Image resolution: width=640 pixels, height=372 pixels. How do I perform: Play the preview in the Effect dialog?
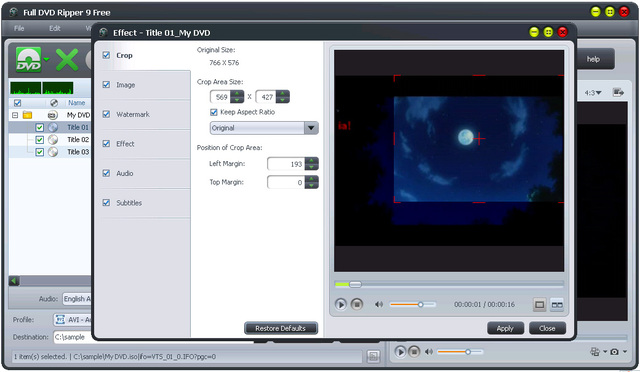340,304
